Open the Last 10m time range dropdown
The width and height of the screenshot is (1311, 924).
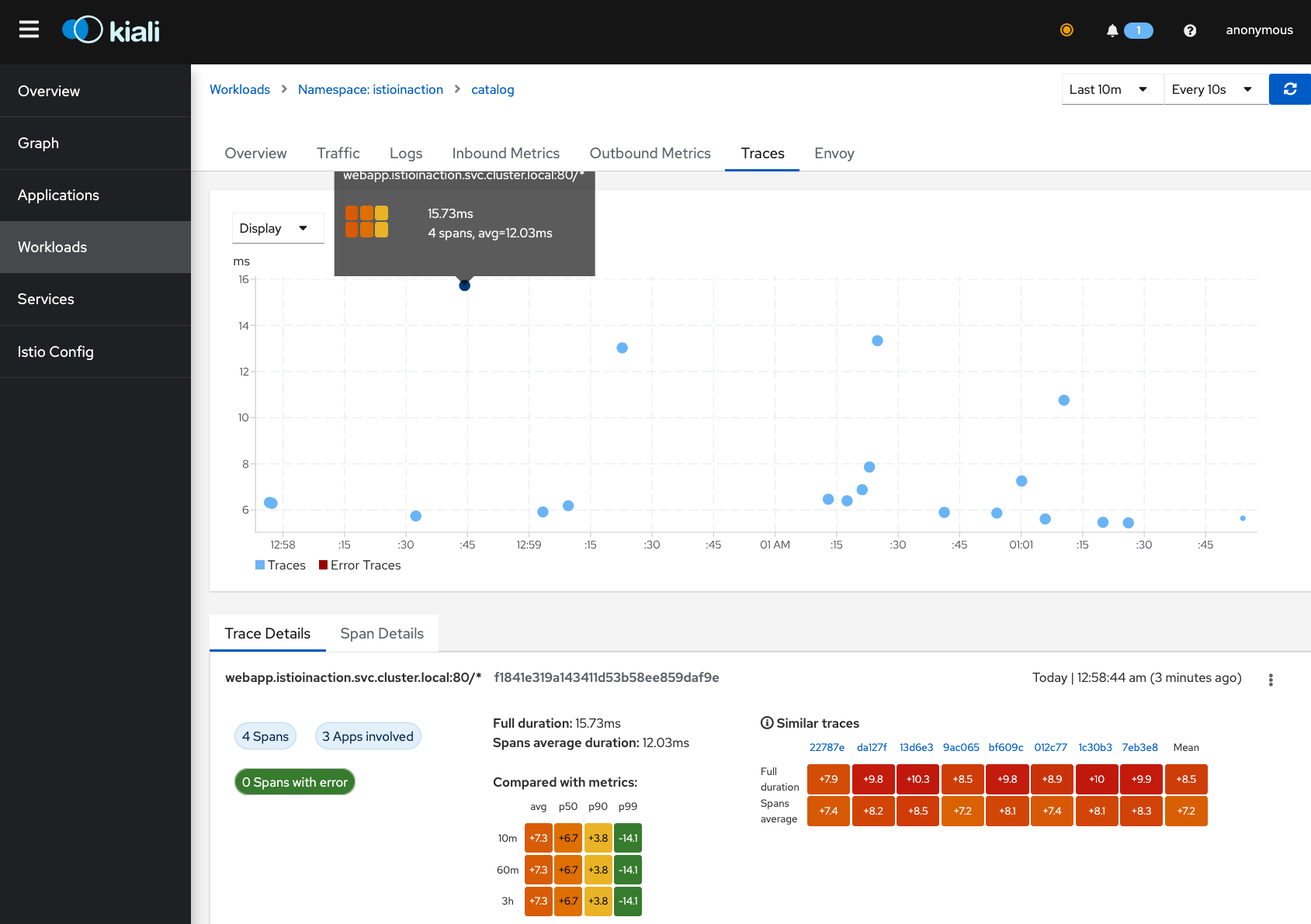point(1112,89)
